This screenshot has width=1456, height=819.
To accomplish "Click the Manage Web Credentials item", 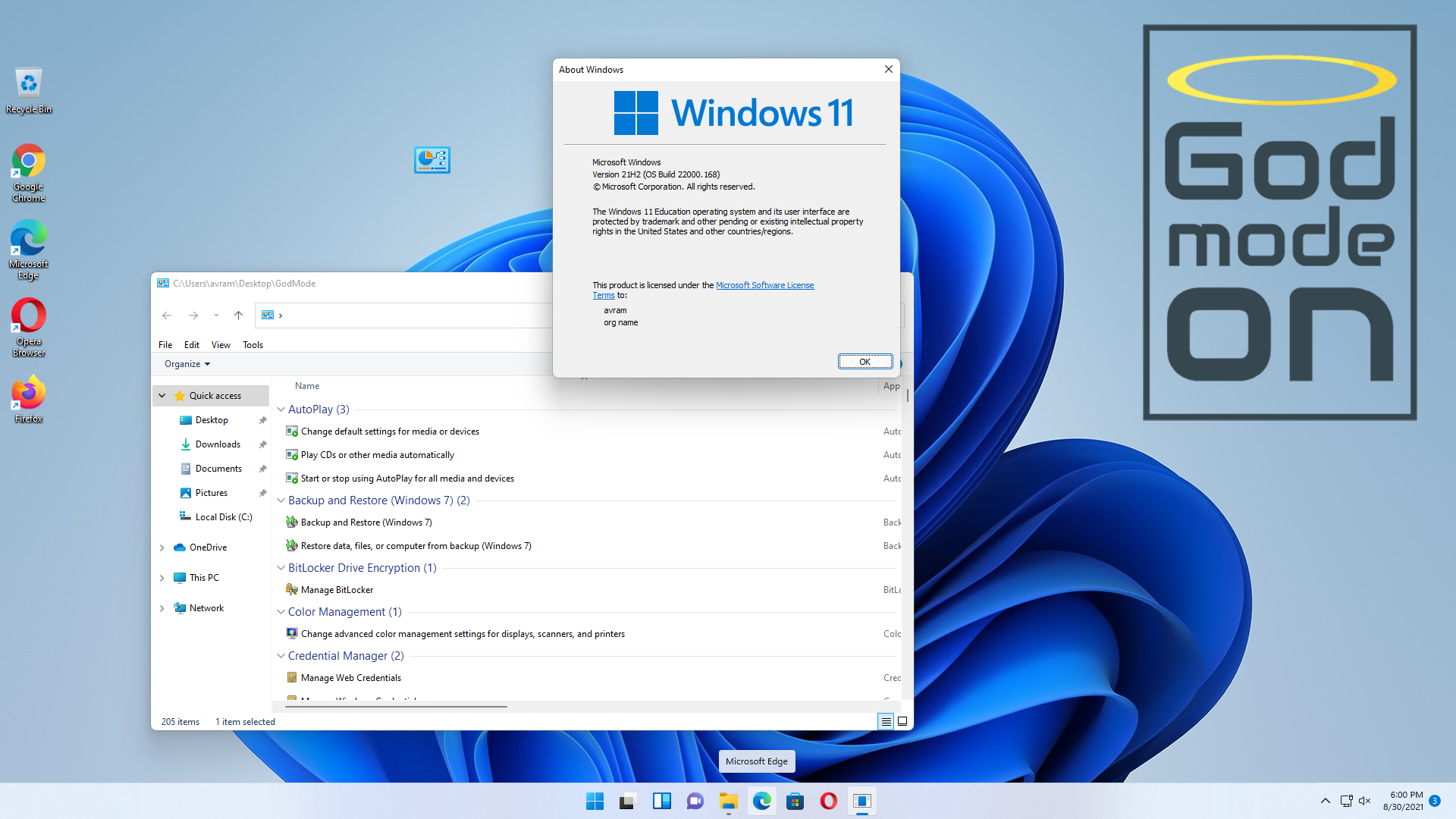I will [x=350, y=677].
